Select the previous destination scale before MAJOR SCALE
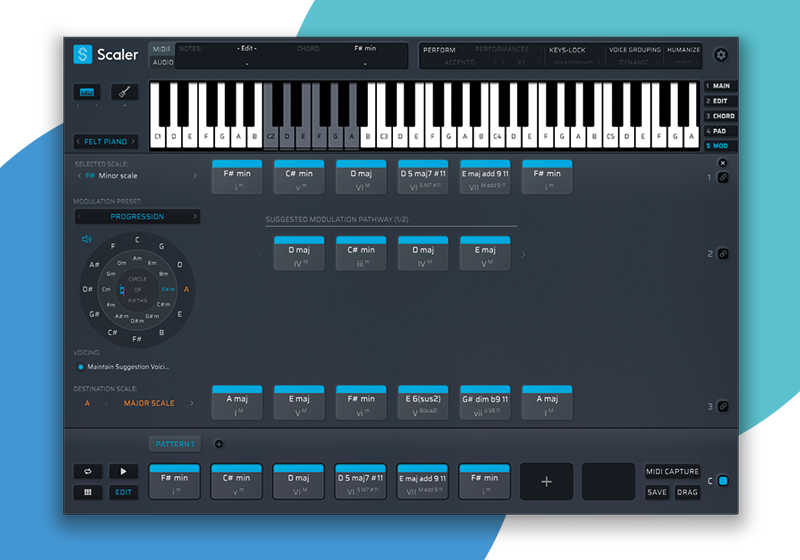Viewport: 800px width, 560px height. pos(106,403)
